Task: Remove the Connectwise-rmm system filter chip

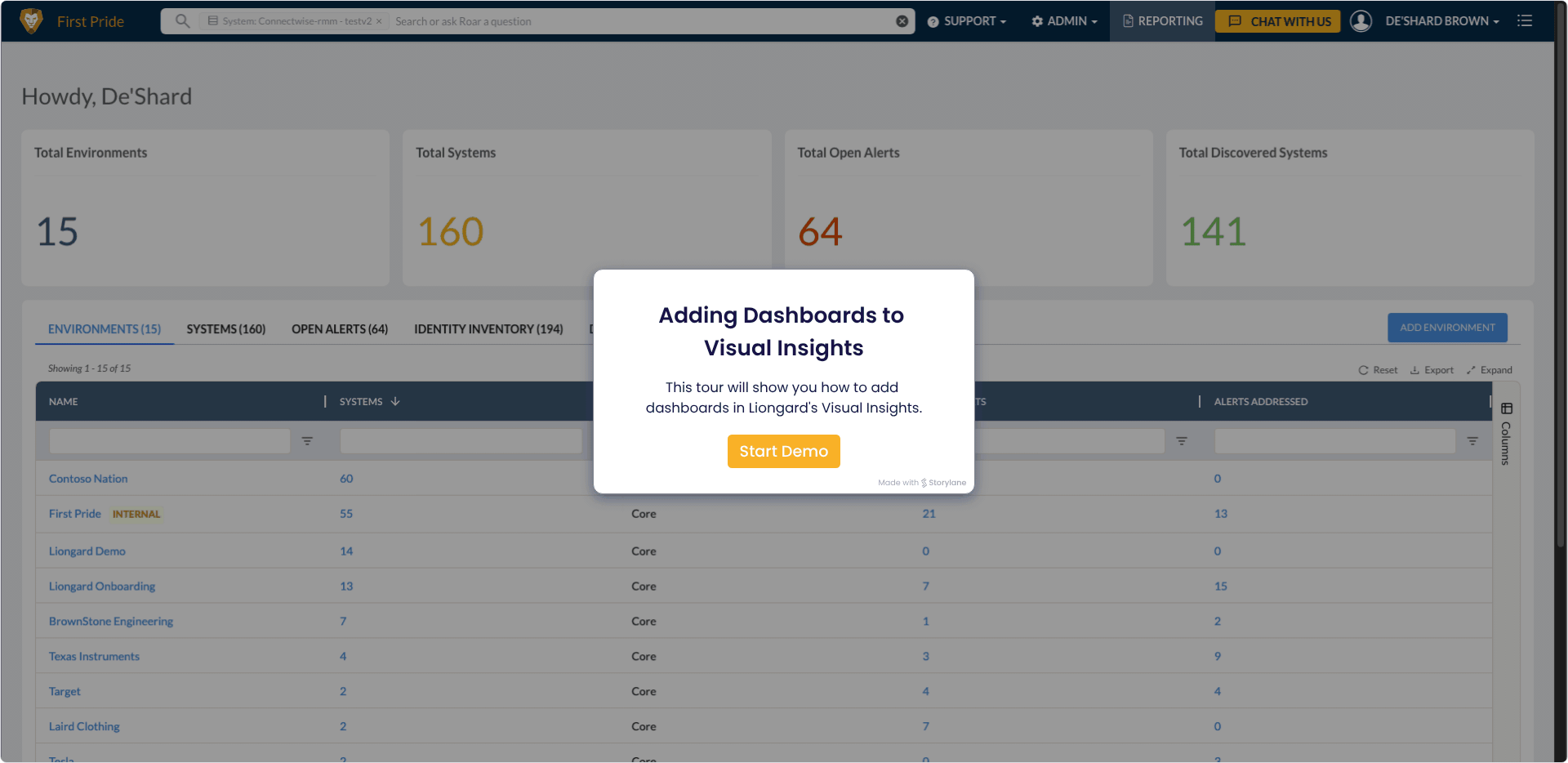Action: (379, 21)
